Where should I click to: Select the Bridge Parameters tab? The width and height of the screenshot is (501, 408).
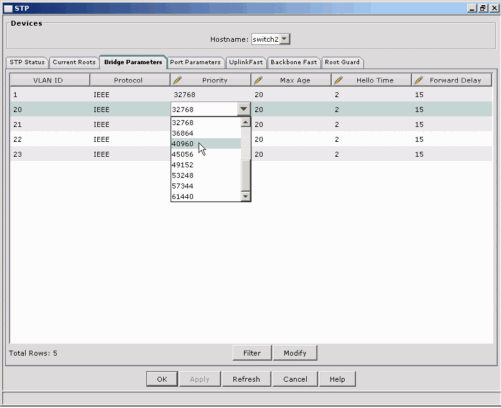(133, 62)
